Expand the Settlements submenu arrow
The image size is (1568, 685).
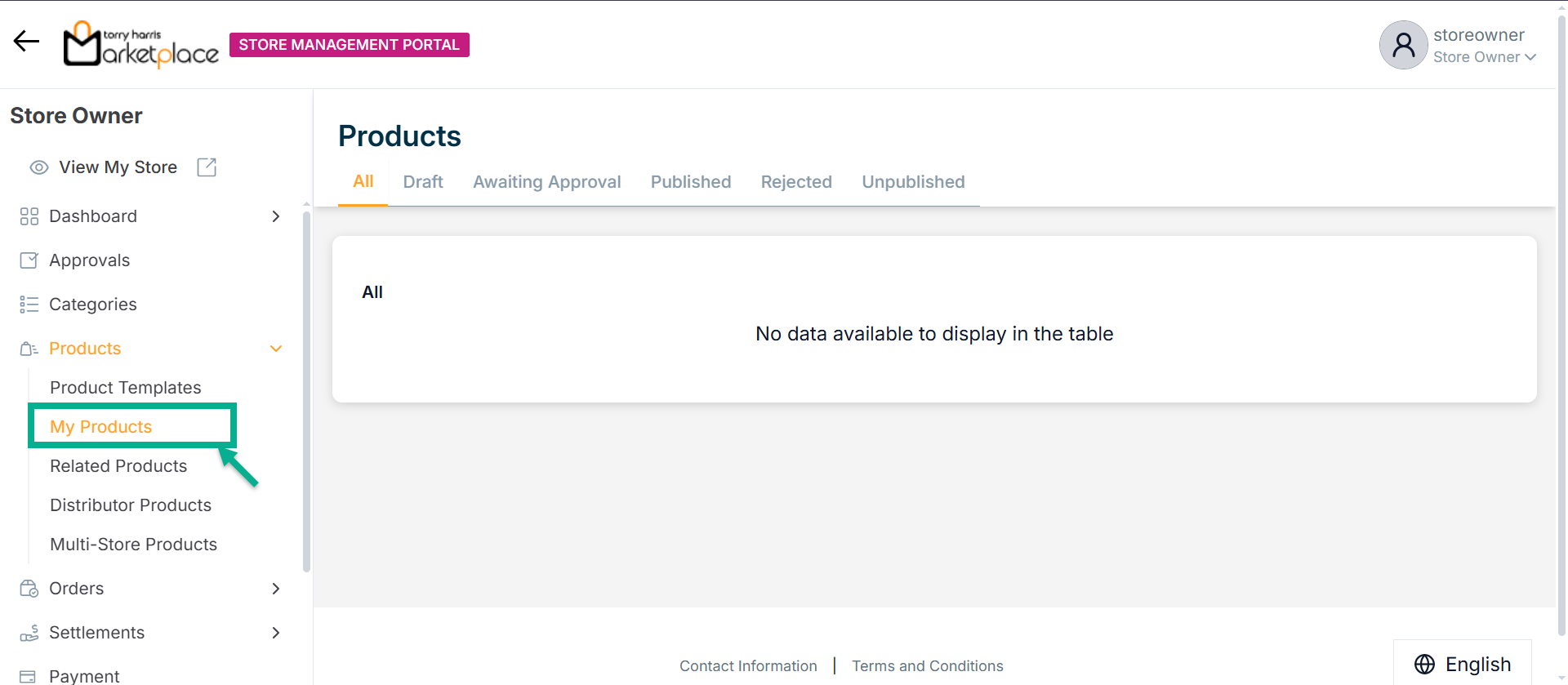click(x=276, y=633)
